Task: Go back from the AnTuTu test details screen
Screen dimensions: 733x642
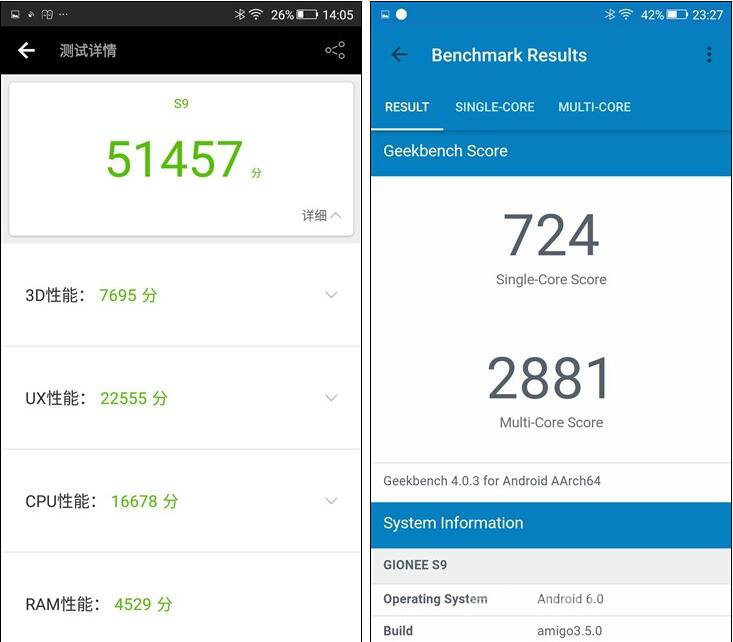Action: (x=27, y=50)
